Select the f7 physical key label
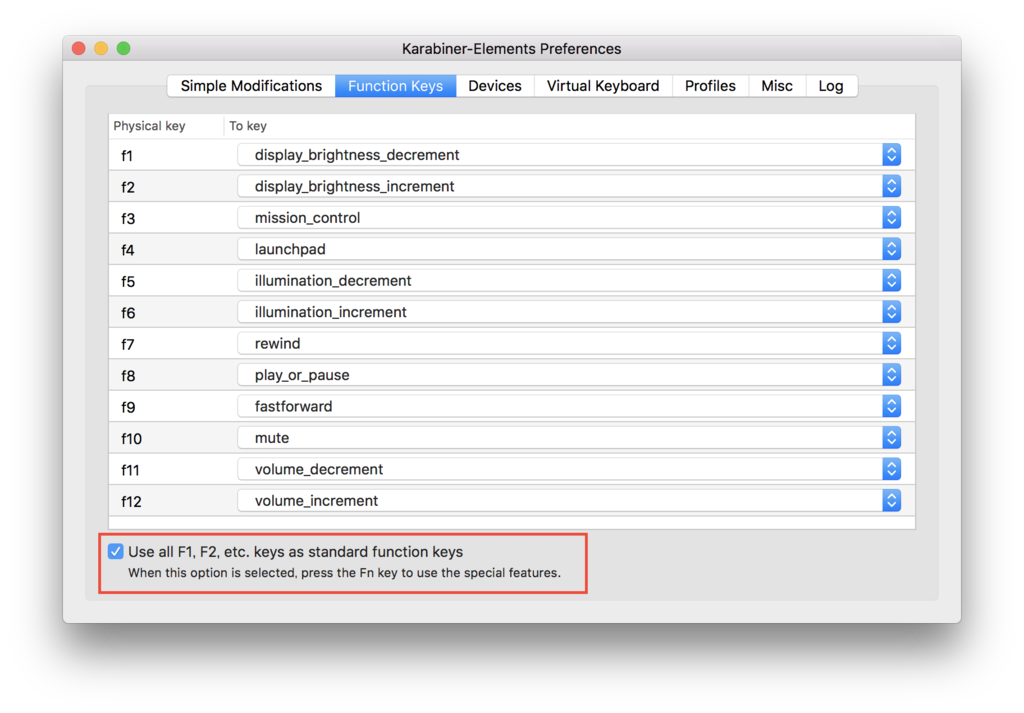The height and width of the screenshot is (713, 1024). [127, 345]
